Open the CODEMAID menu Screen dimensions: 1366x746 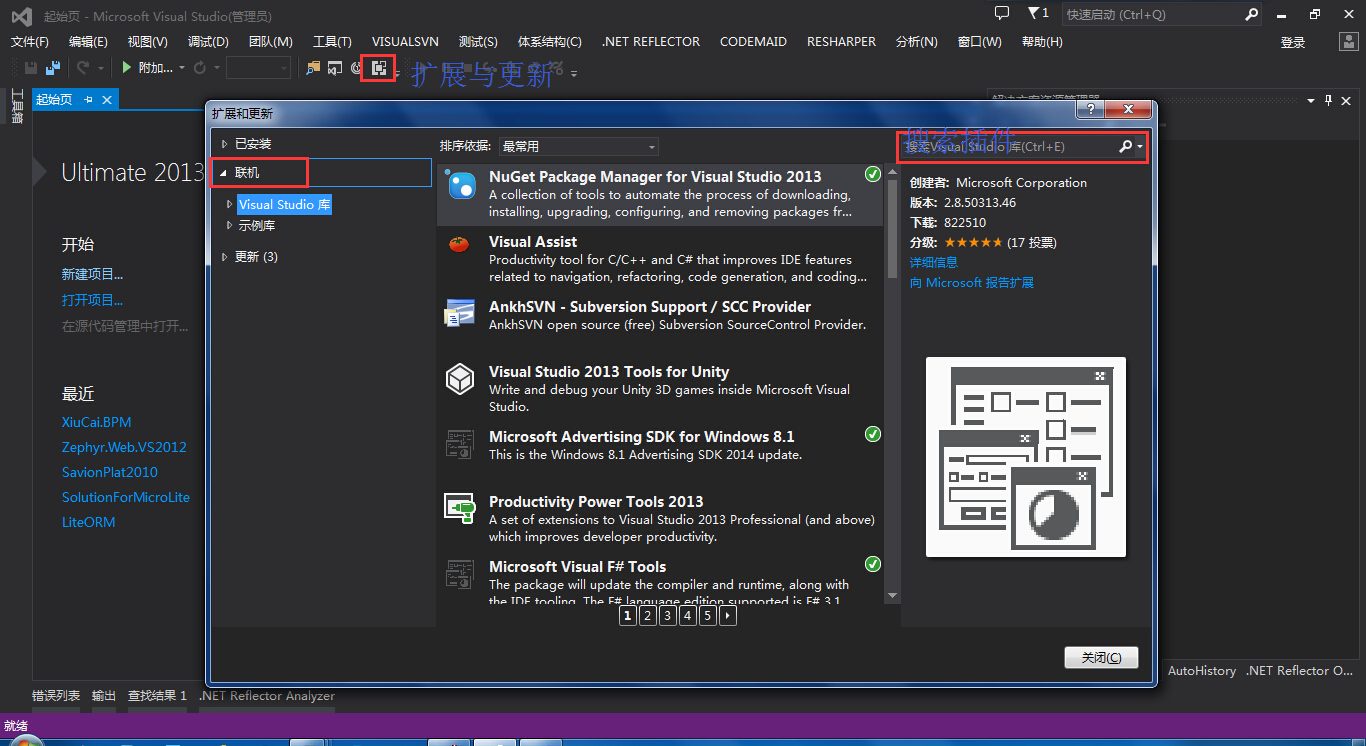pyautogui.click(x=753, y=42)
